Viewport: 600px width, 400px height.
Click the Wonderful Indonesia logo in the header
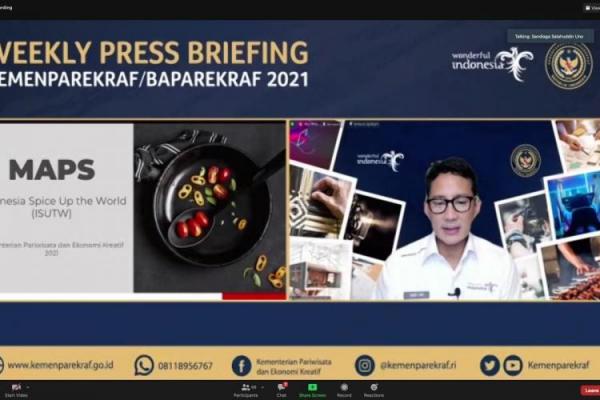(491, 64)
